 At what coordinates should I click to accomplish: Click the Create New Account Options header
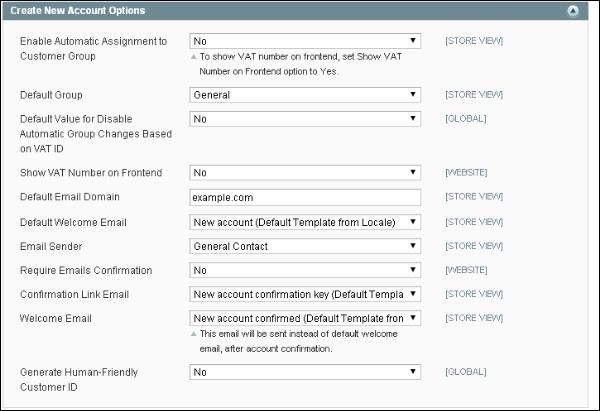[x=82, y=11]
